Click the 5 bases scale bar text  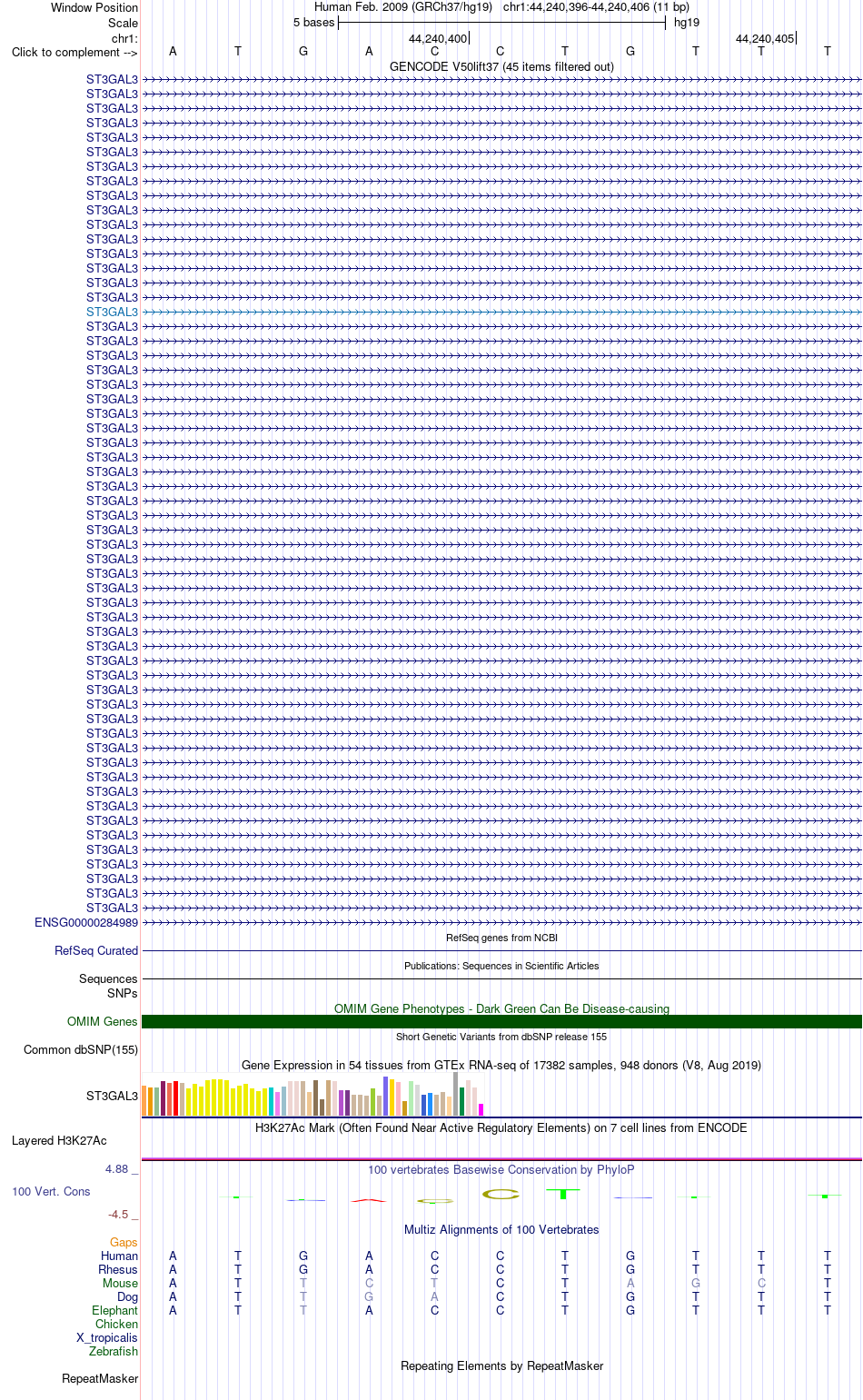tap(314, 23)
